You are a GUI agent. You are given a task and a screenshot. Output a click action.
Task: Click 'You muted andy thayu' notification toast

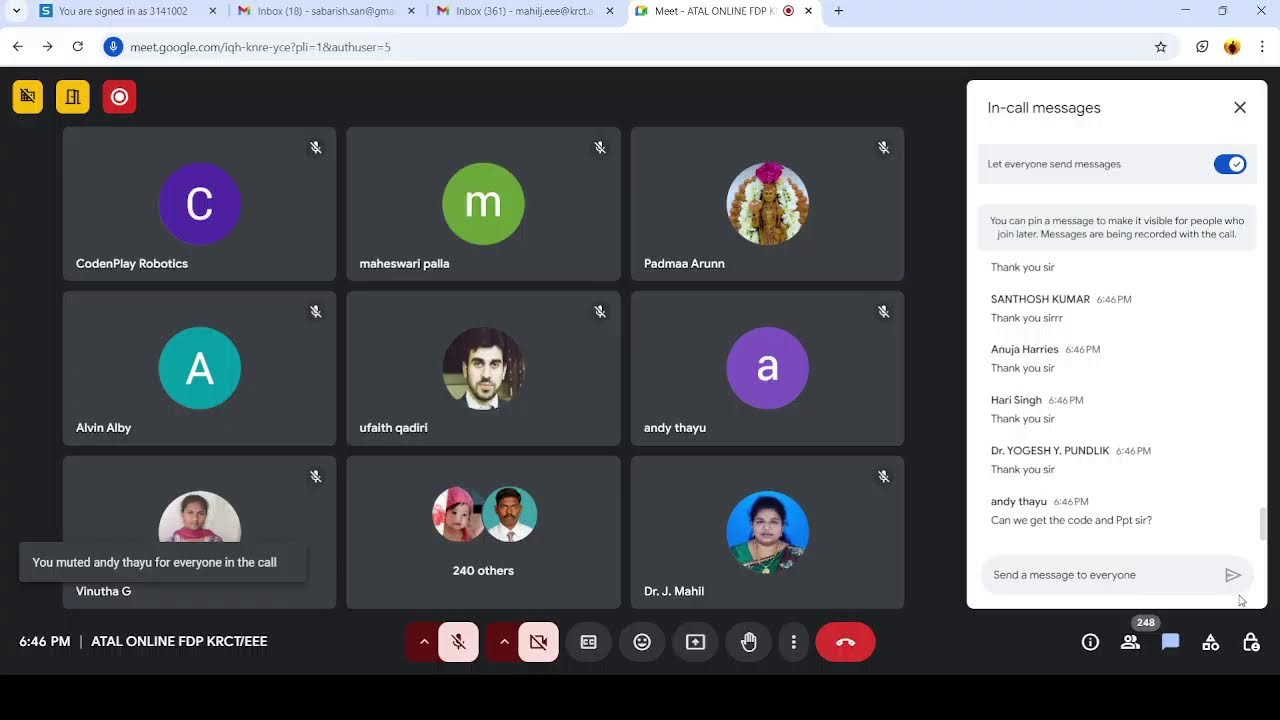tap(163, 562)
